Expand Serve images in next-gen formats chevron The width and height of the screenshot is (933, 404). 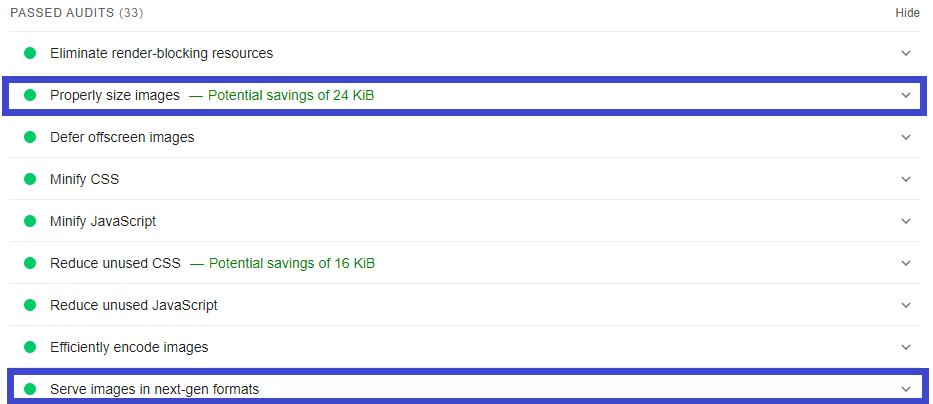[x=906, y=389]
